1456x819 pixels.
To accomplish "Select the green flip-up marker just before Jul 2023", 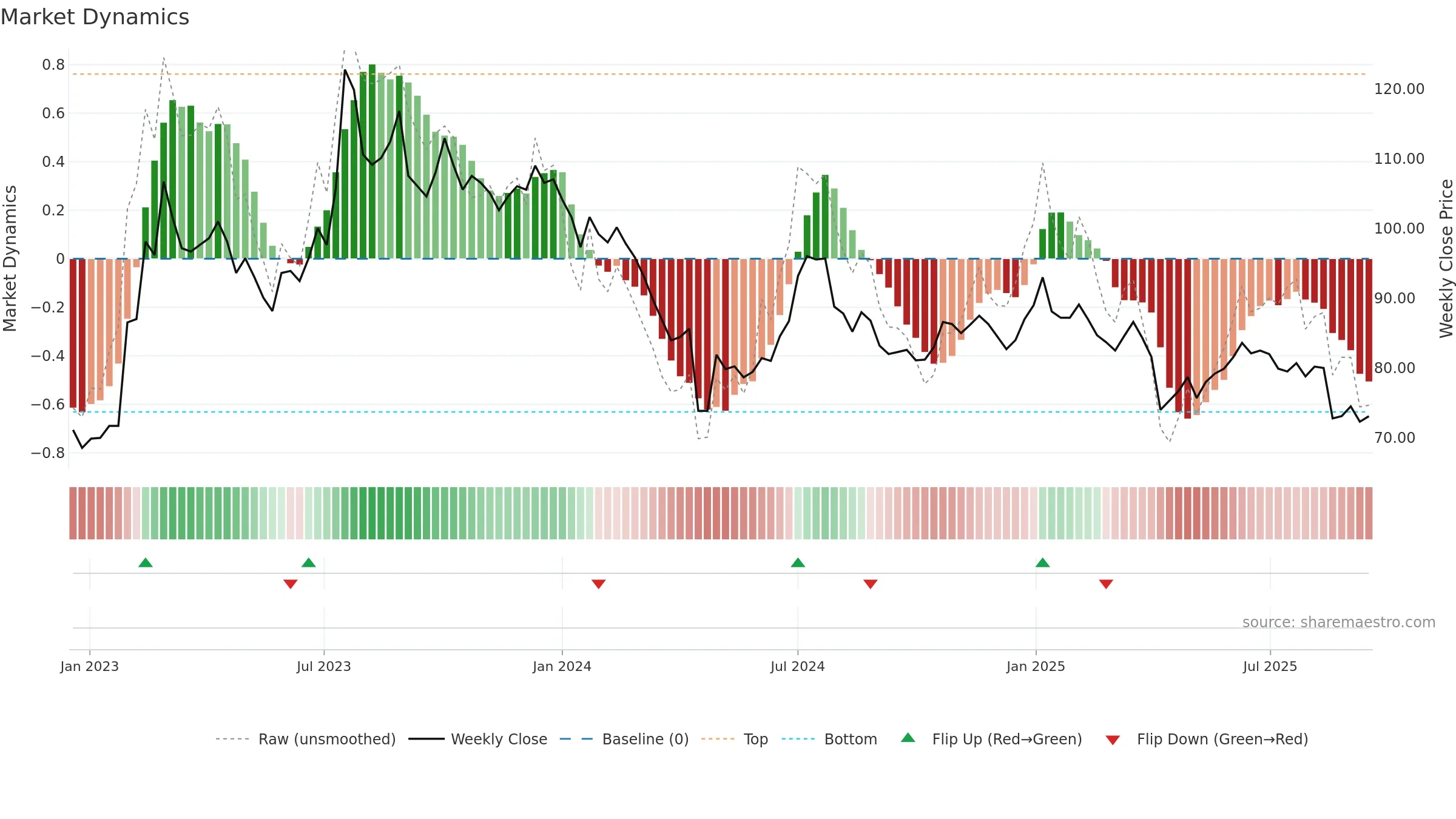I will click(309, 562).
